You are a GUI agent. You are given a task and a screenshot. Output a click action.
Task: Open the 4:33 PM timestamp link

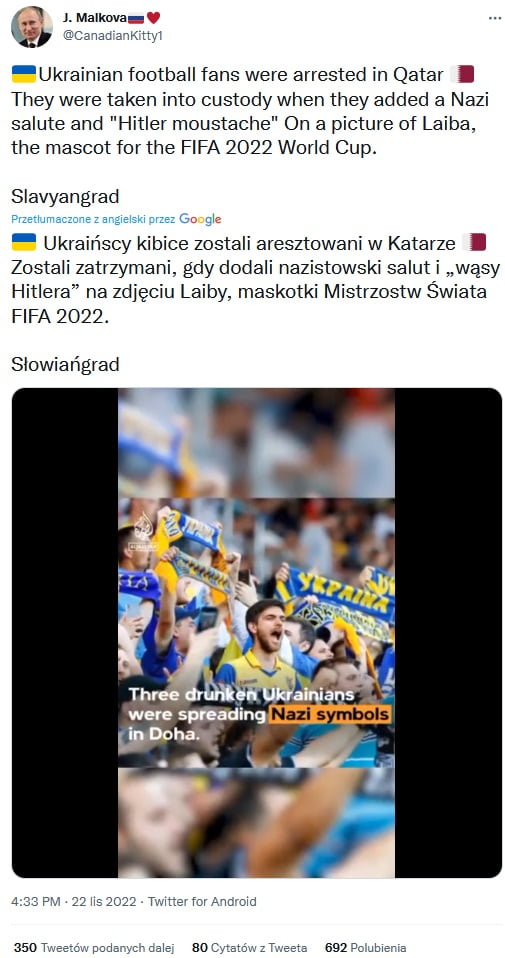[x=32, y=901]
